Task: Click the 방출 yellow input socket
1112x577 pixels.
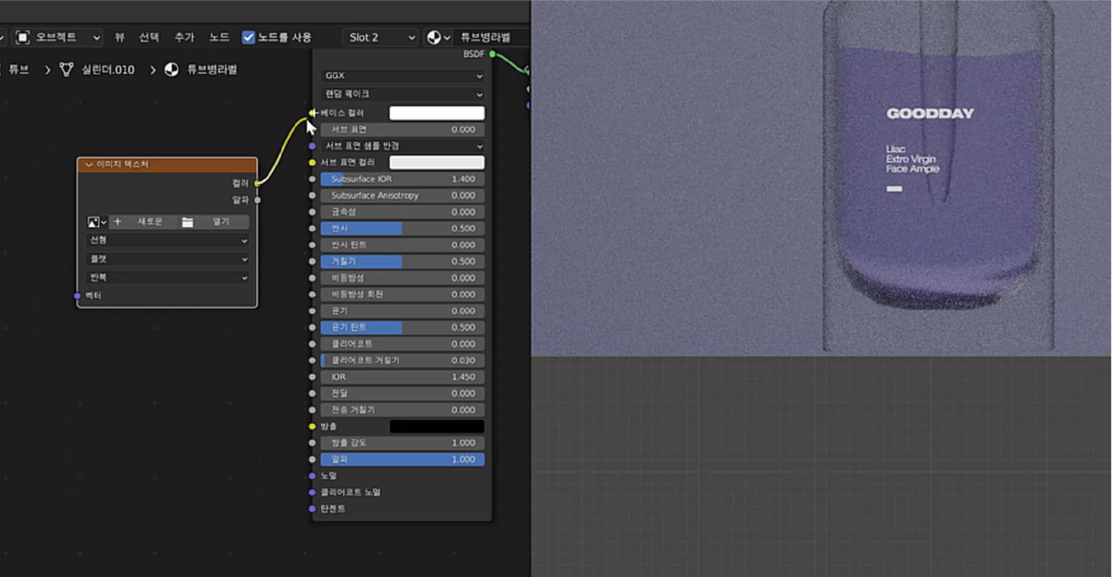Action: tap(312, 426)
